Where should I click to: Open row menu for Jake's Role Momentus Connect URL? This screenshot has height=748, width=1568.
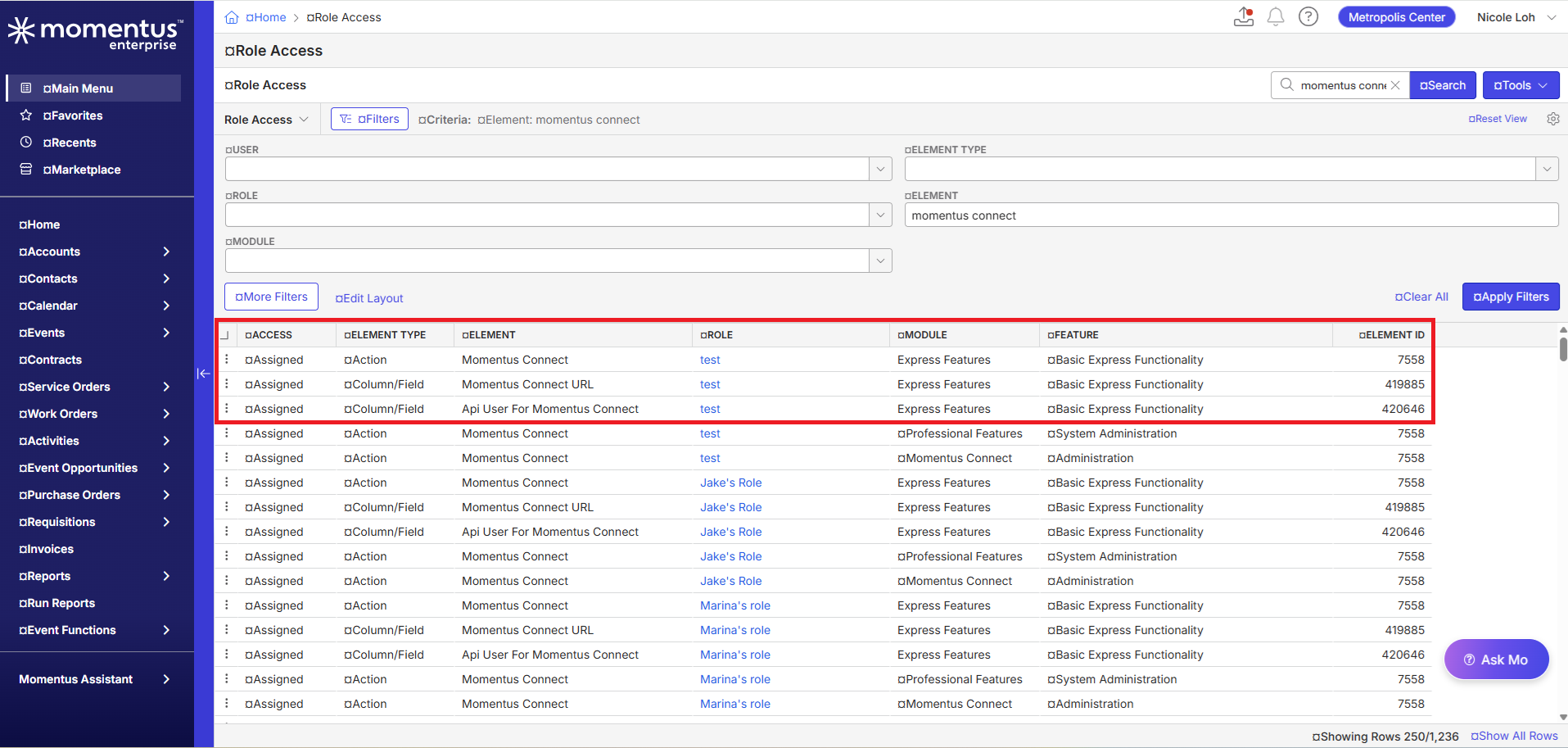(x=227, y=507)
